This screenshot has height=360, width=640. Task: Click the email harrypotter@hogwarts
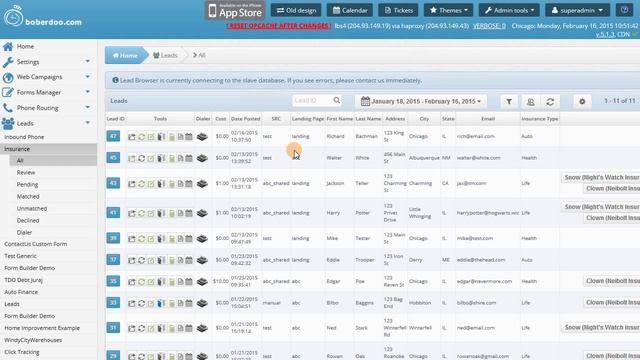(488, 213)
